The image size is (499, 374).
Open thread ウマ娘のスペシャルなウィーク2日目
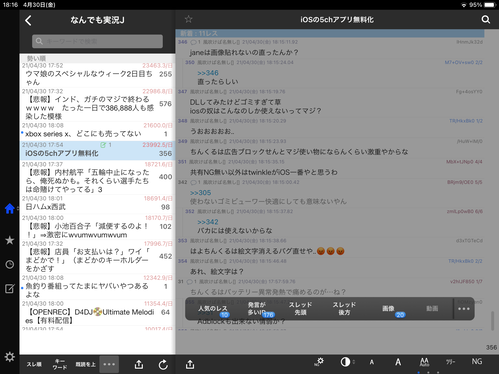(x=97, y=75)
